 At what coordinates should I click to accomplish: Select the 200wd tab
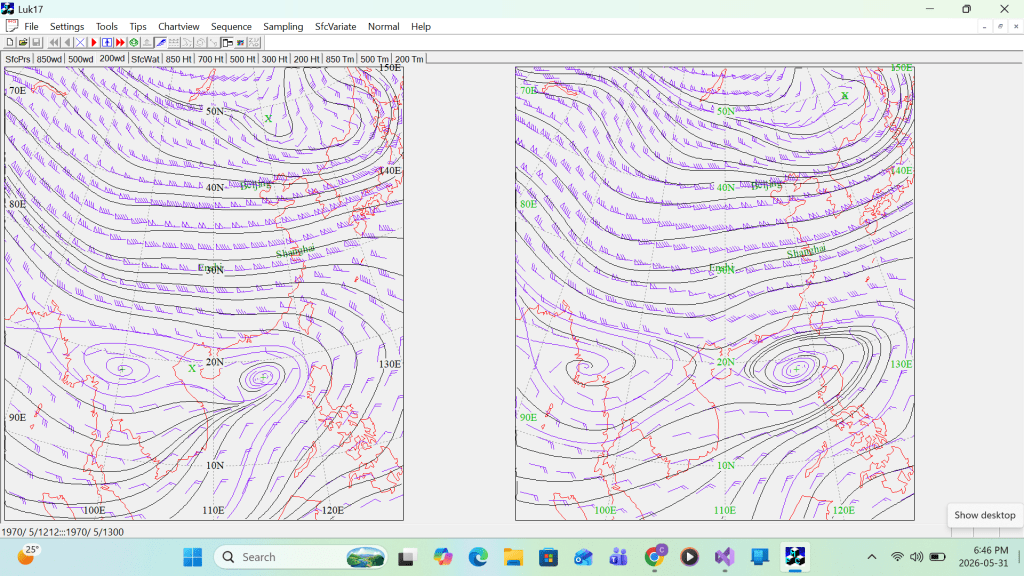click(112, 58)
